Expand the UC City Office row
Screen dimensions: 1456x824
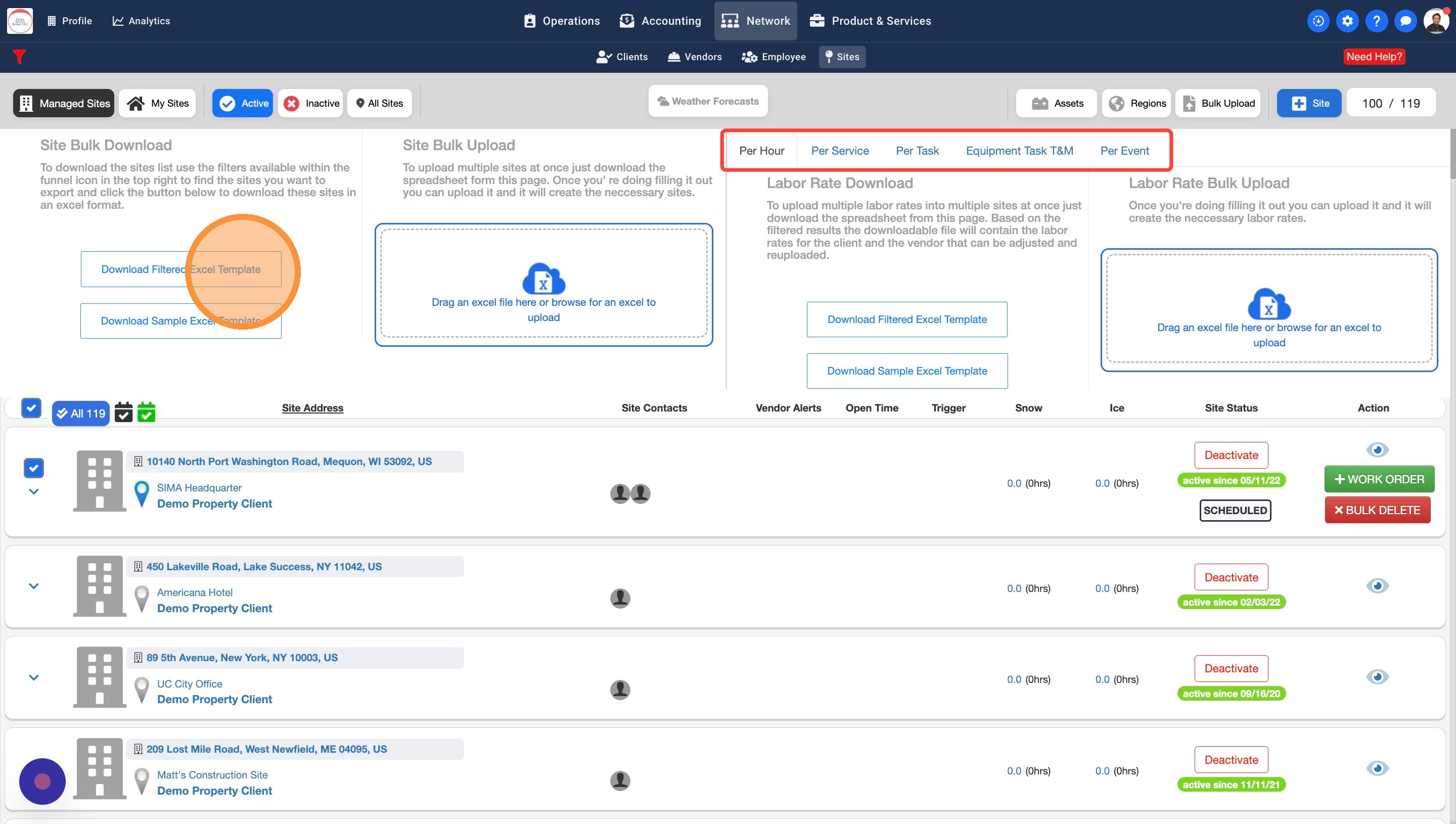[x=33, y=677]
